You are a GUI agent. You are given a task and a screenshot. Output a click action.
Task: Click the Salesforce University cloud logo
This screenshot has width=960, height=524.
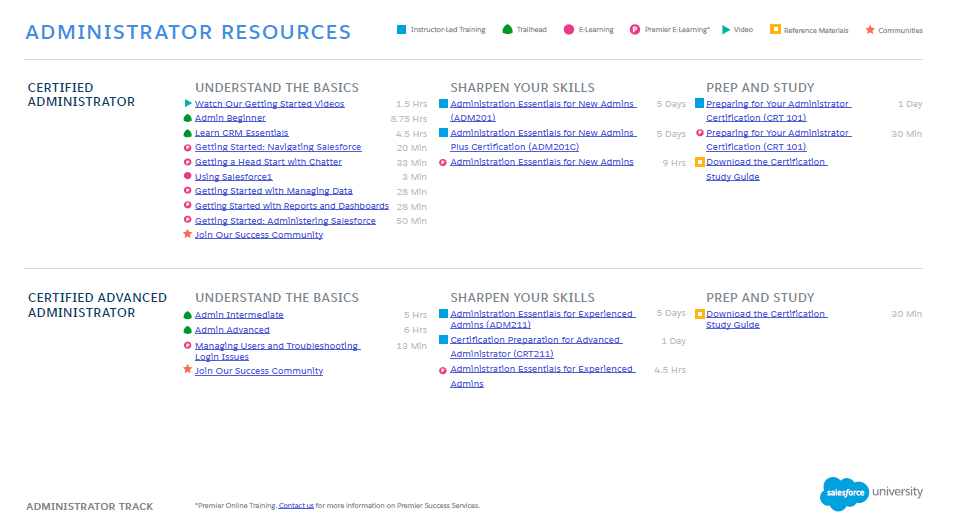click(844, 493)
